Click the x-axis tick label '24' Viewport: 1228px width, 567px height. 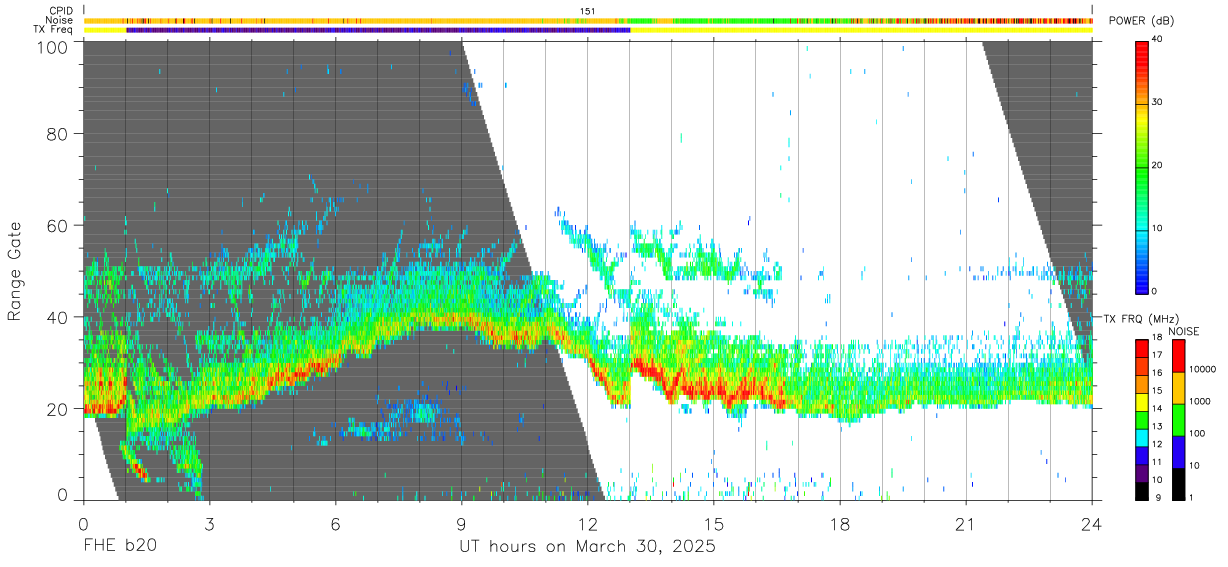coord(1092,524)
